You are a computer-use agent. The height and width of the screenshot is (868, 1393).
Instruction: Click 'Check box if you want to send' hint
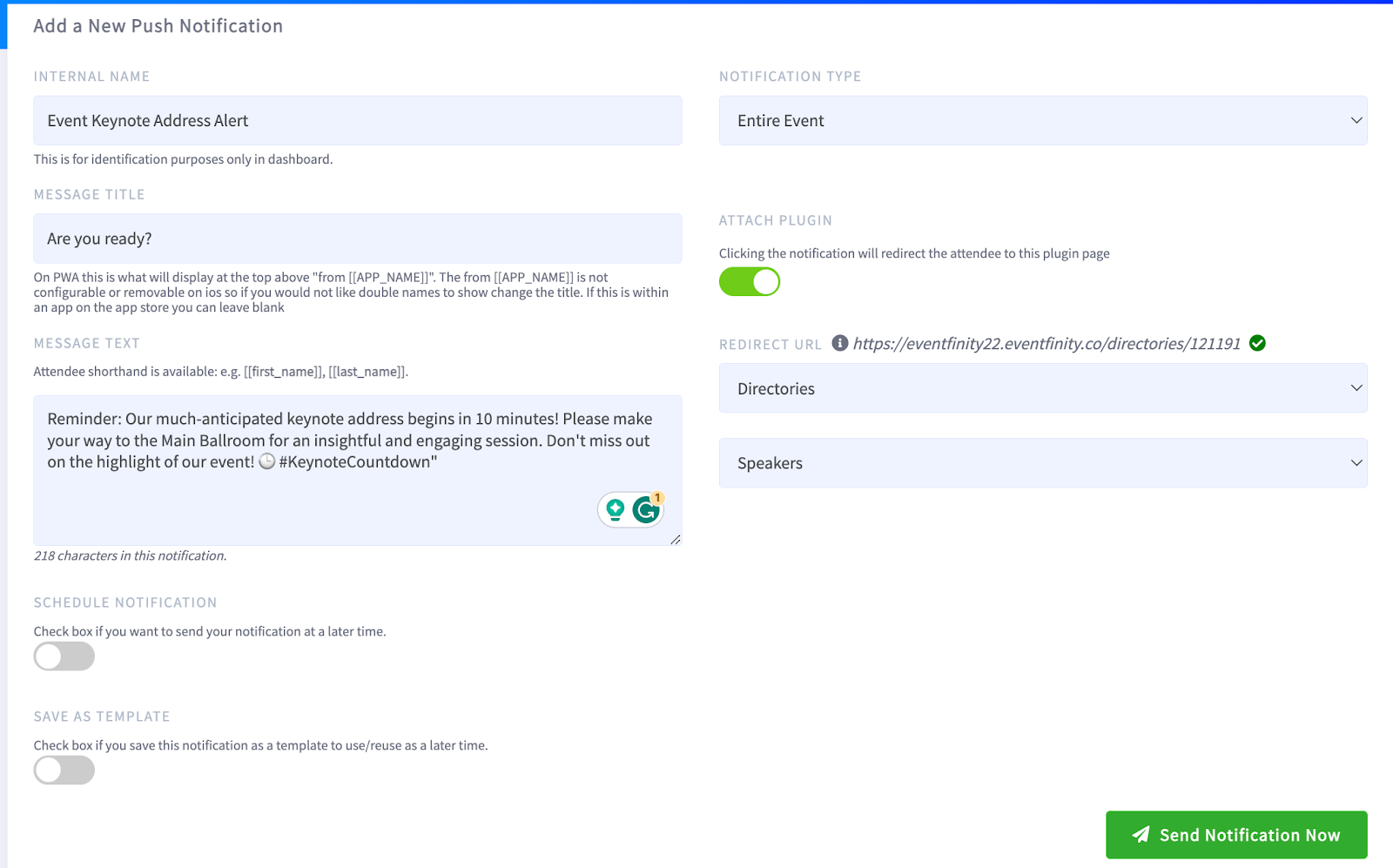pos(210,631)
